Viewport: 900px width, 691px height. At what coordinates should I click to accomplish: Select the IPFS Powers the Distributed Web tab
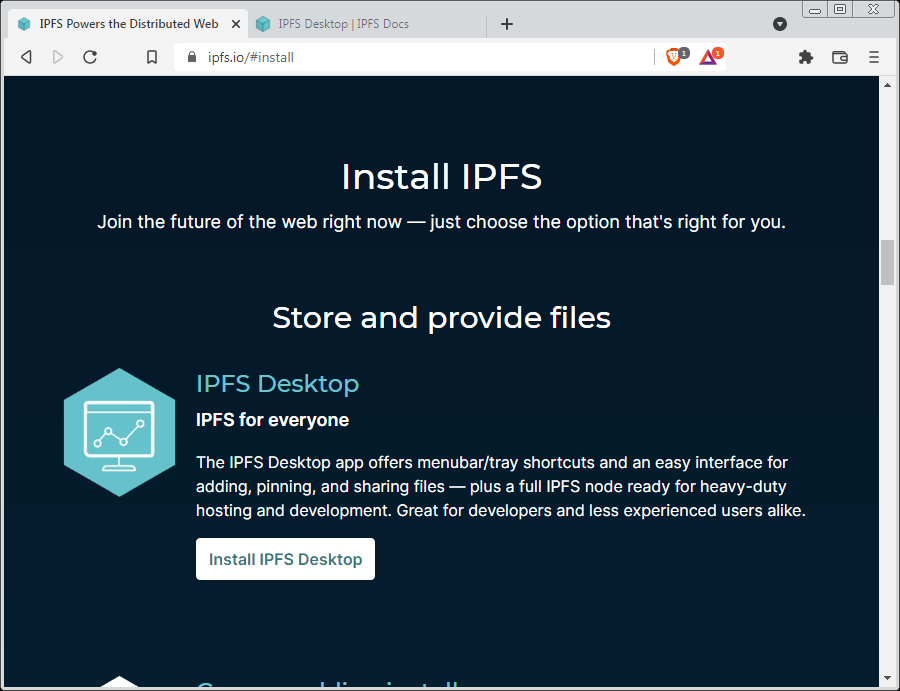point(128,24)
